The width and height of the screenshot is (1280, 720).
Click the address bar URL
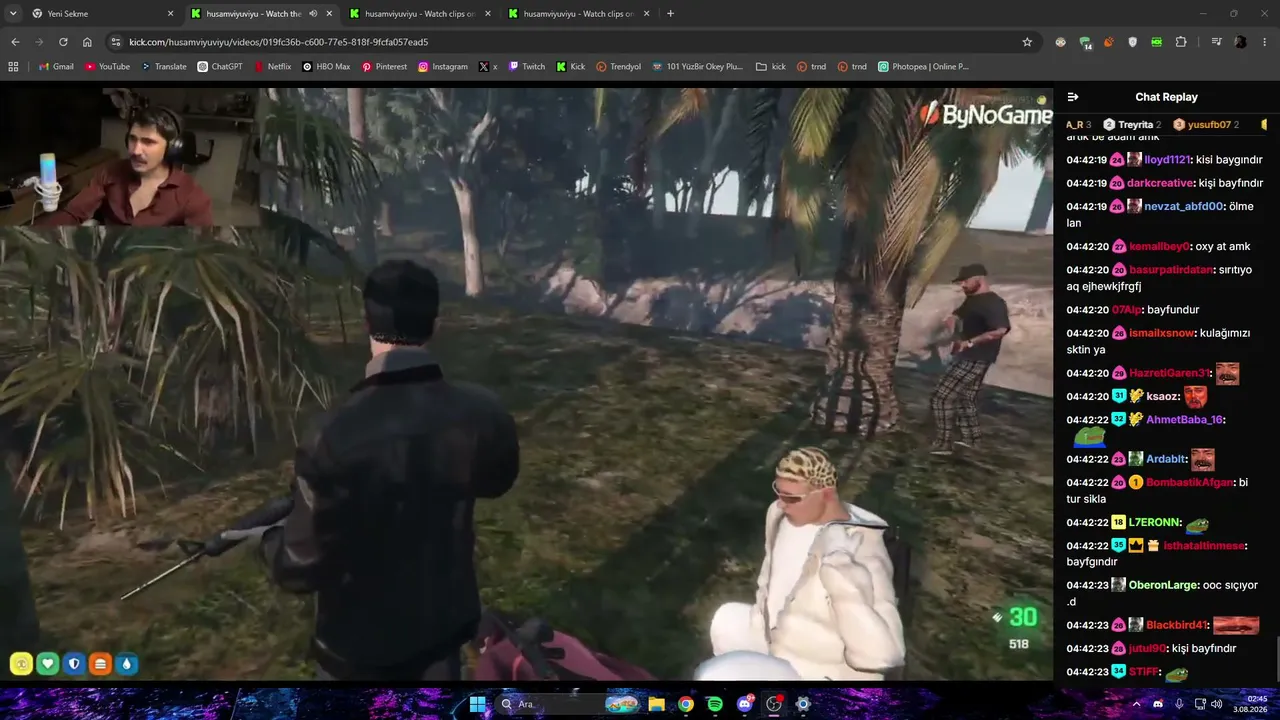(x=278, y=42)
